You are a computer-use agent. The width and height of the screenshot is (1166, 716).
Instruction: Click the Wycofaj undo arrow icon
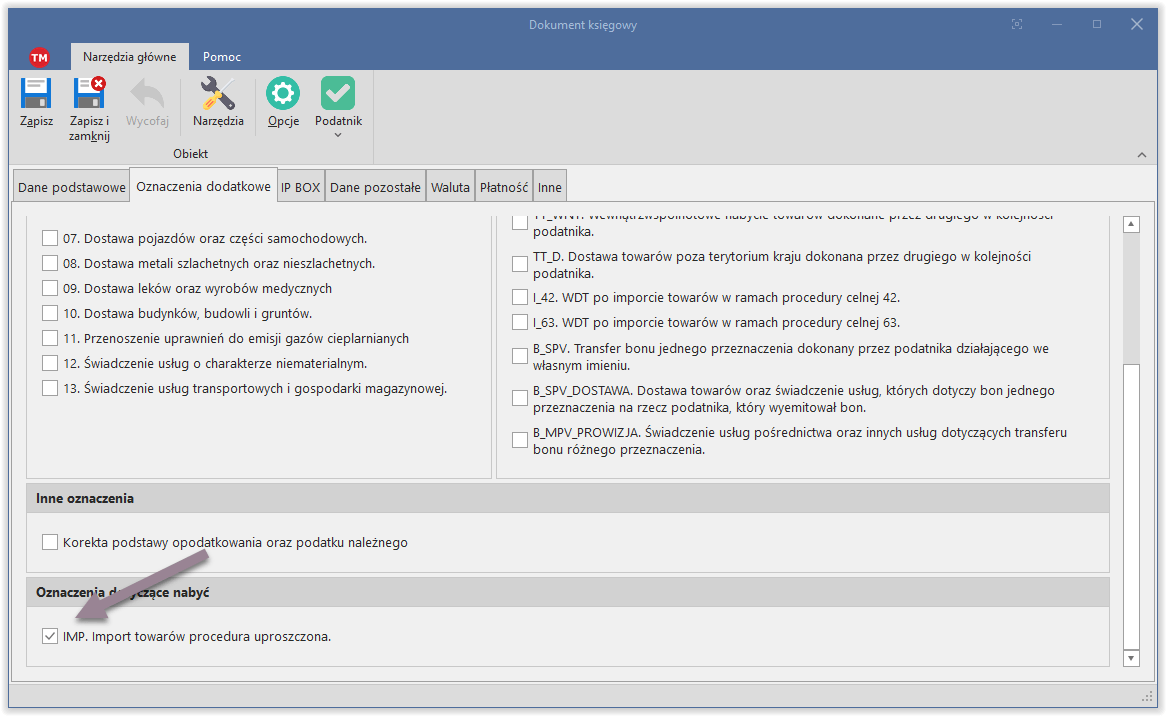pyautogui.click(x=147, y=94)
